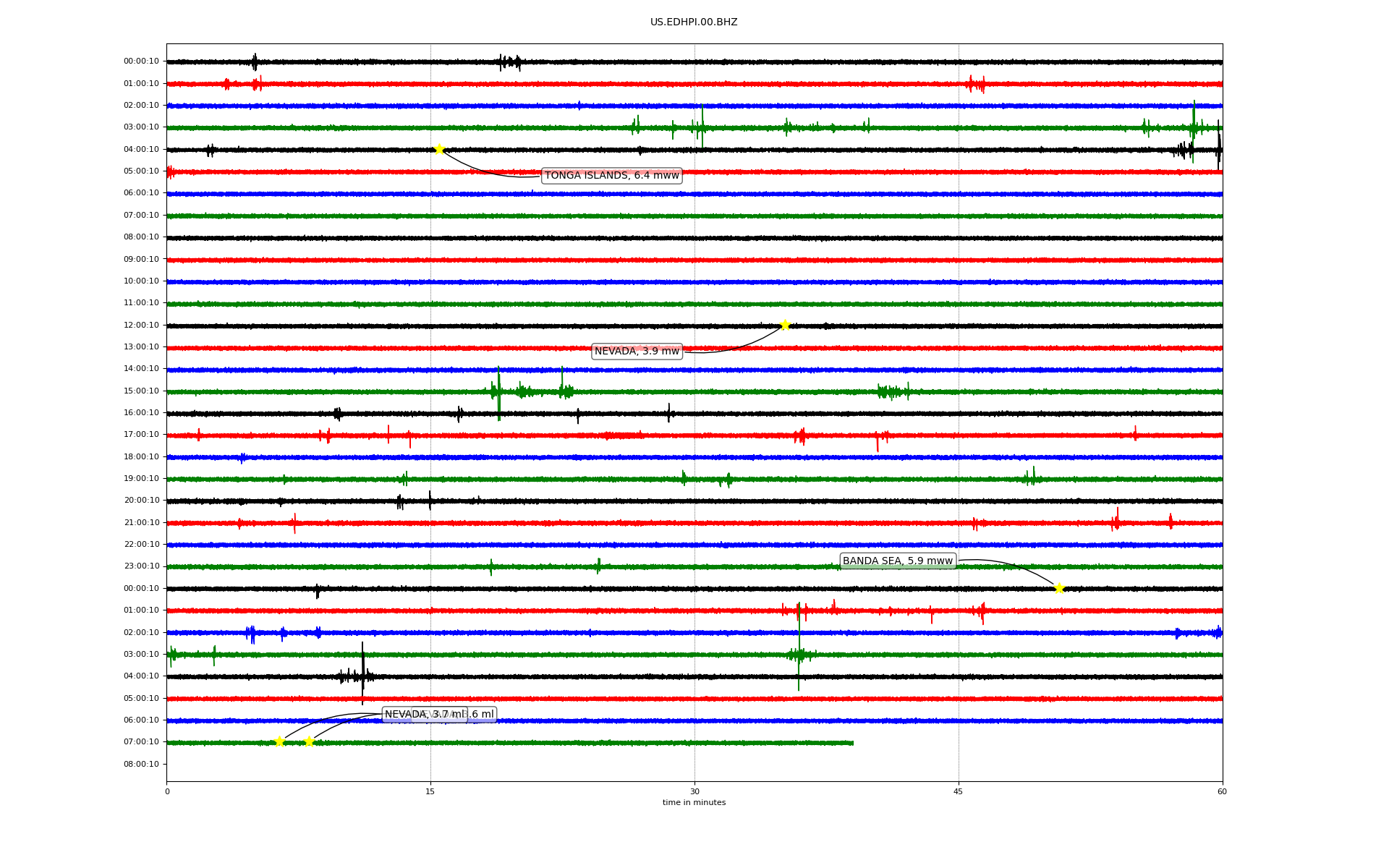Click the BANDA SEA, 5.9 mww annotation label
The image size is (1389, 868).
(898, 561)
